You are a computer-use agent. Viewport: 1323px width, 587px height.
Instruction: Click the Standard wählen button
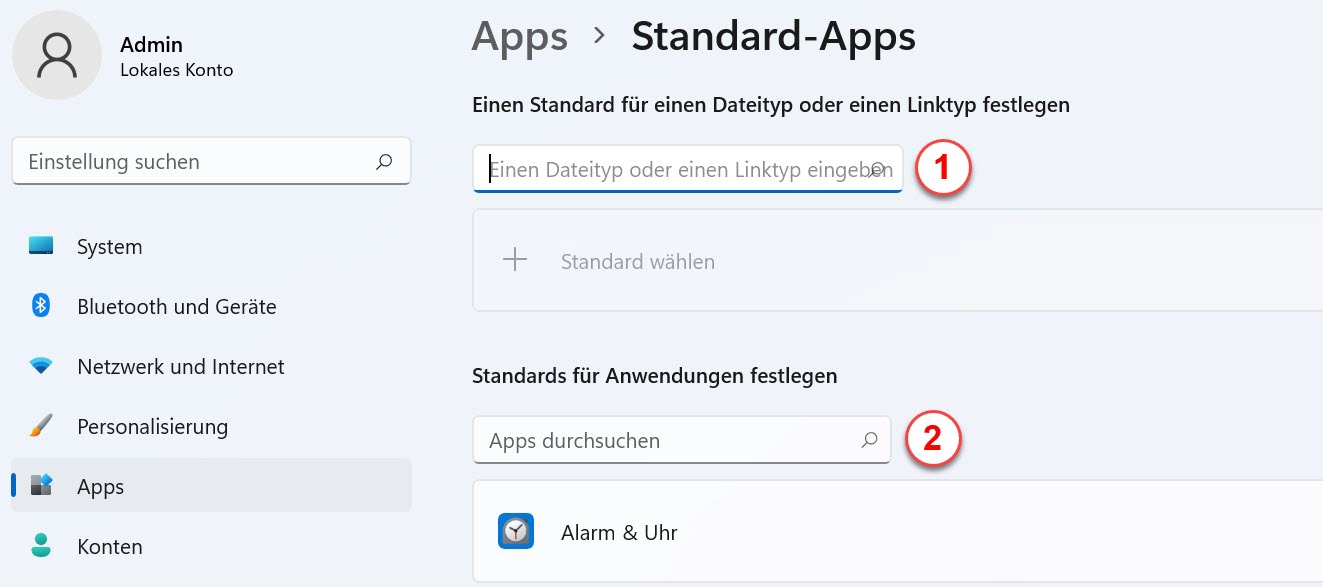click(x=897, y=261)
